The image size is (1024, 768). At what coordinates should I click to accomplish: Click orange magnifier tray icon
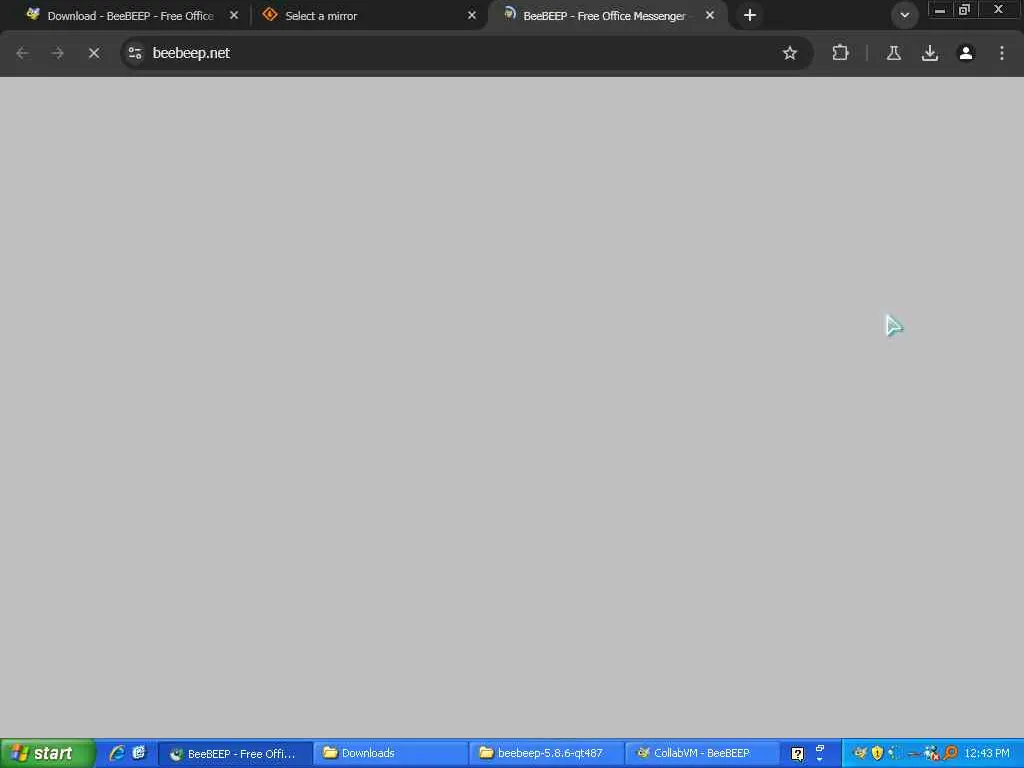point(951,753)
